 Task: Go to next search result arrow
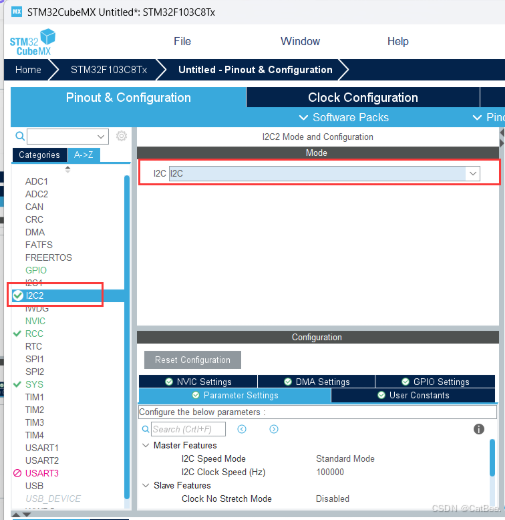point(274,429)
